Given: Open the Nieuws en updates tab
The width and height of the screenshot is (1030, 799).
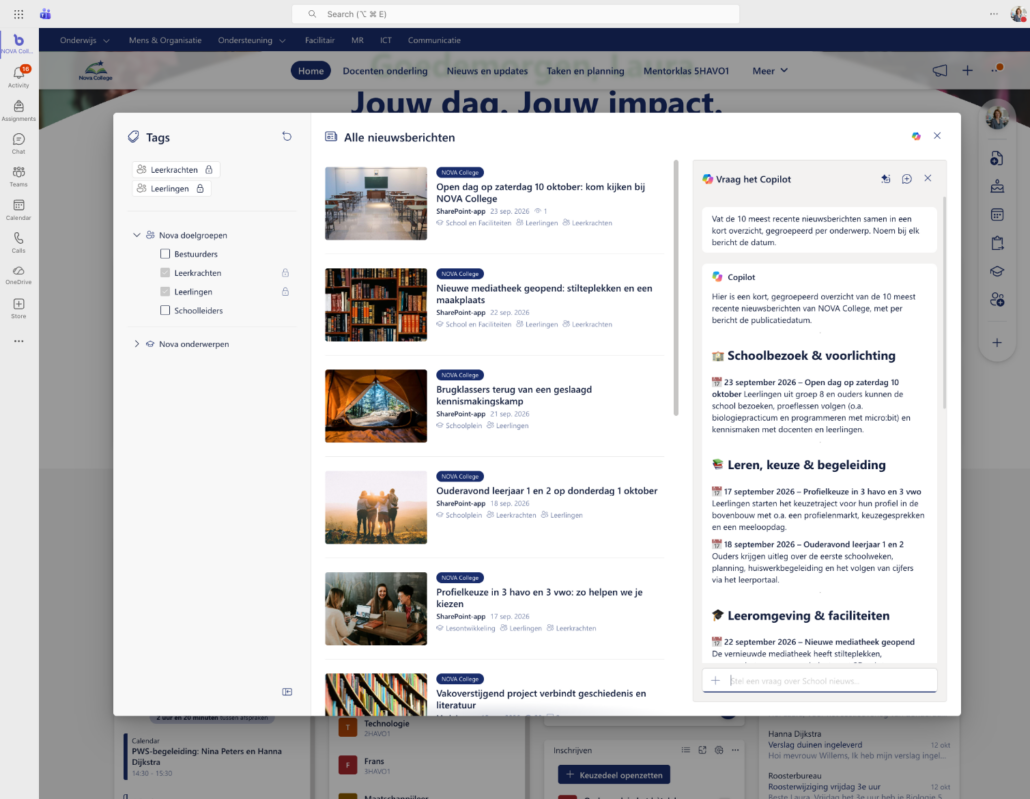Looking at the screenshot, I should pyautogui.click(x=487, y=71).
